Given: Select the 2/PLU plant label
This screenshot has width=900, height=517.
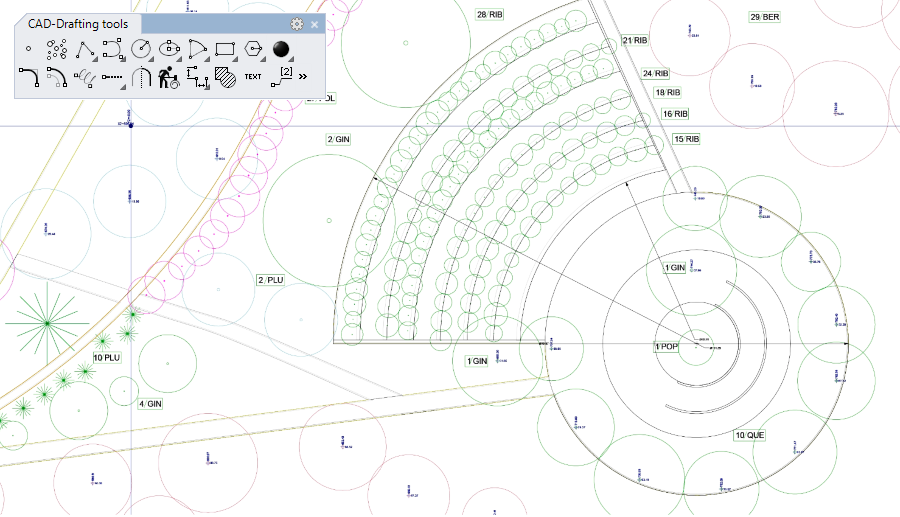Looking at the screenshot, I should [270, 280].
